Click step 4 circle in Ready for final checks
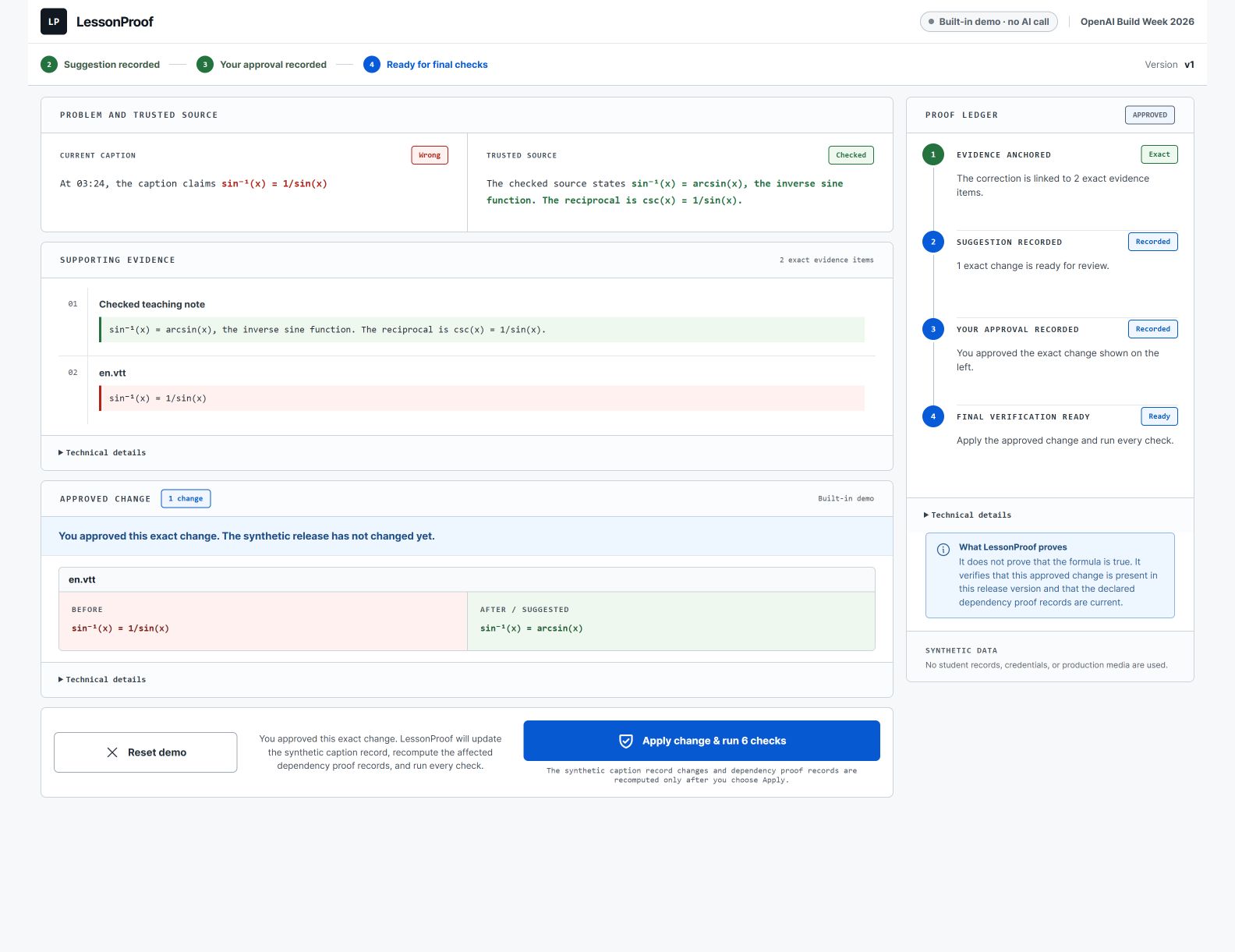 pyautogui.click(x=372, y=65)
